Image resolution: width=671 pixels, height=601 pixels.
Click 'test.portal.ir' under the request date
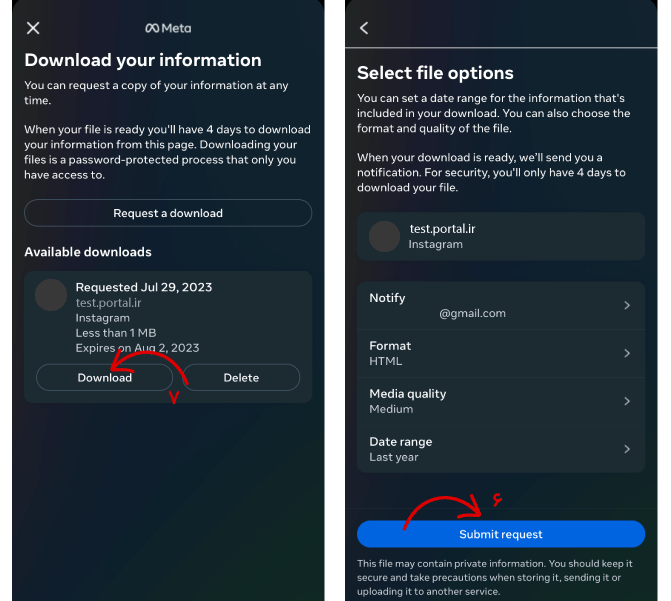tap(108, 303)
